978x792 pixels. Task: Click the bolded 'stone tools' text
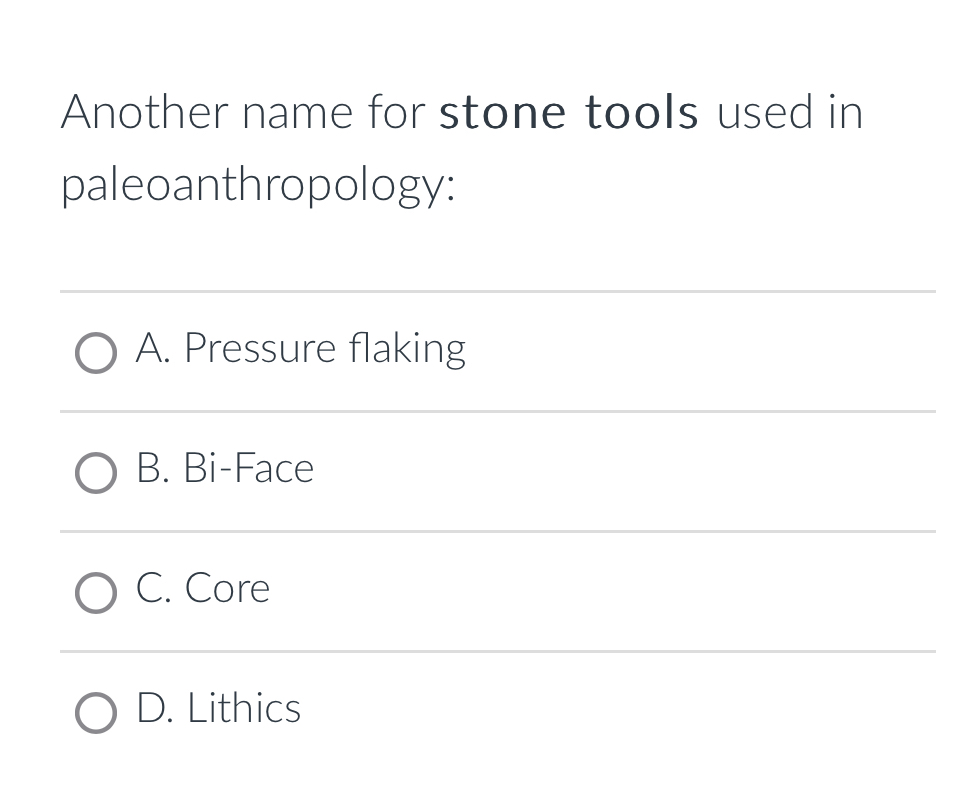coord(567,112)
